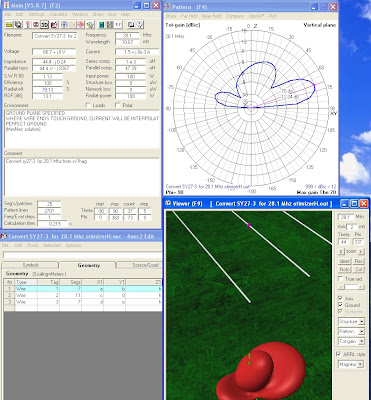This screenshot has width=371, height=400.
Task: Click the Res button in Viewer
Action: [x=358, y=261]
